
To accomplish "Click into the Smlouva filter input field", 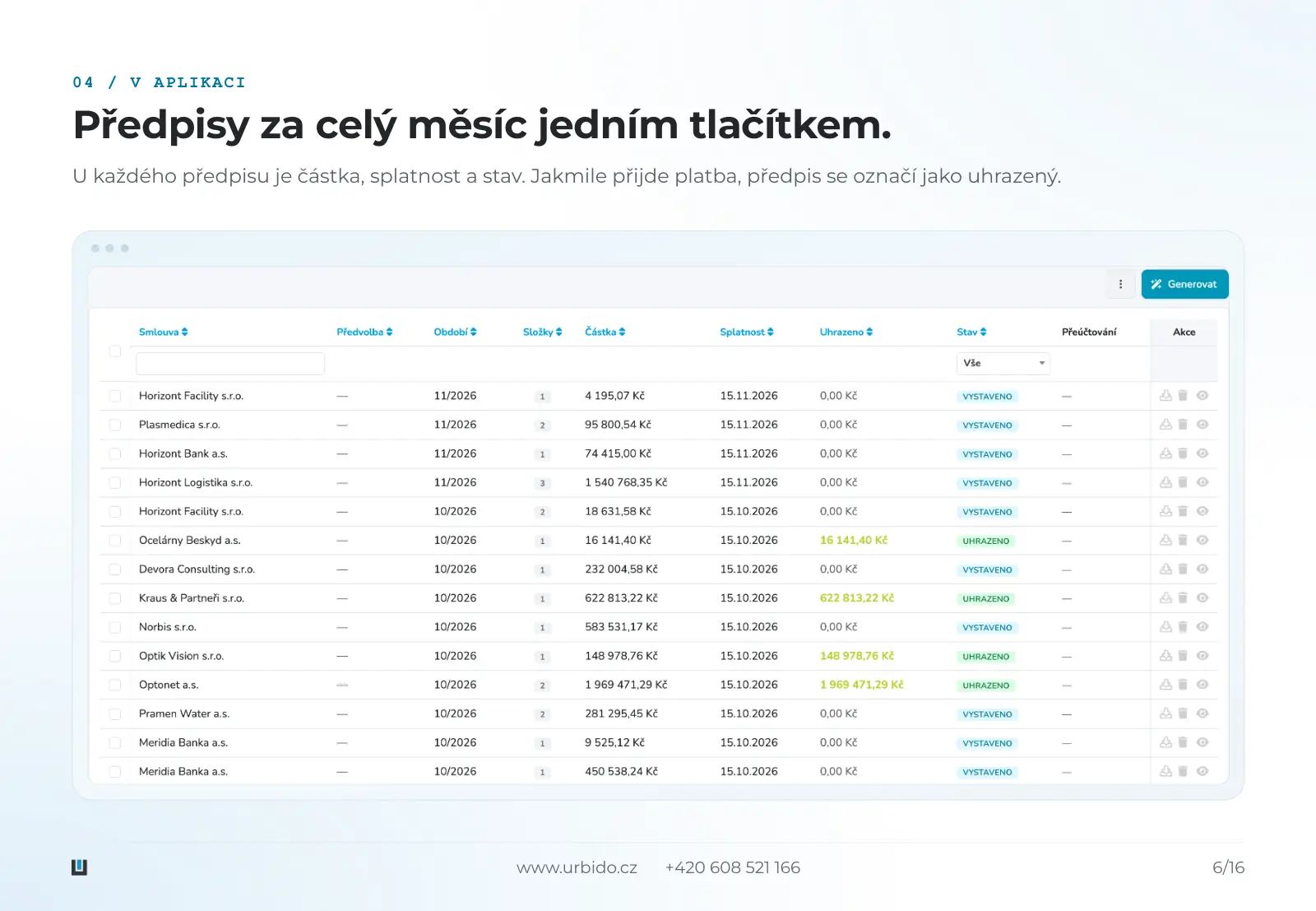I will [230, 363].
